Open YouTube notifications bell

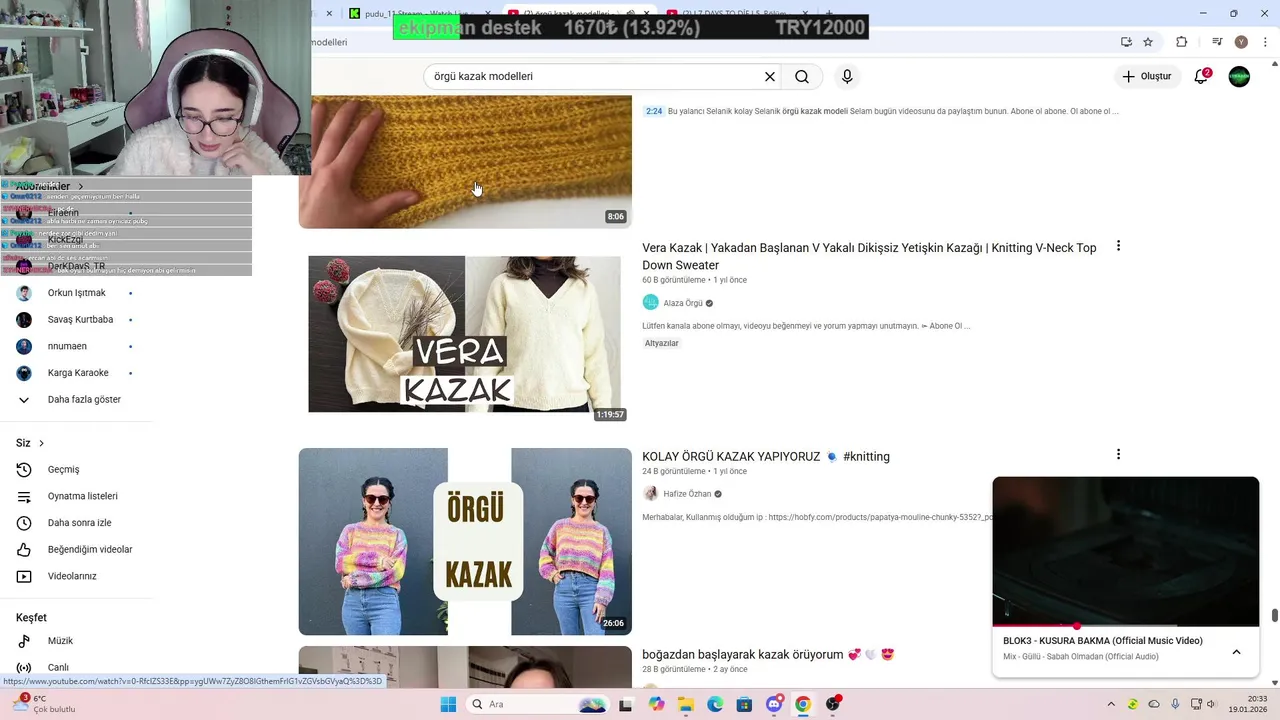[1202, 76]
